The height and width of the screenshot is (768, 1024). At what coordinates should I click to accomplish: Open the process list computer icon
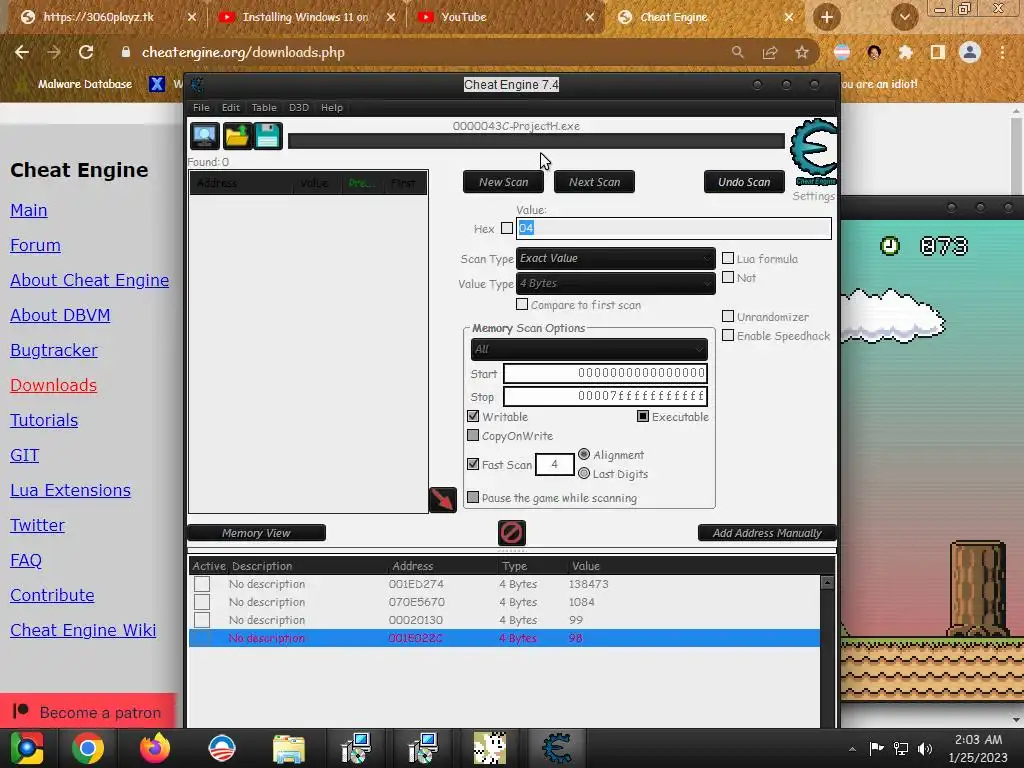pyautogui.click(x=204, y=136)
